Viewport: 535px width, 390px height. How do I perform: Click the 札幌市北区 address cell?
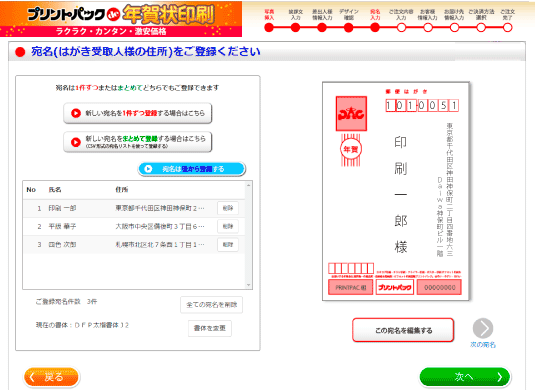[x=160, y=244]
